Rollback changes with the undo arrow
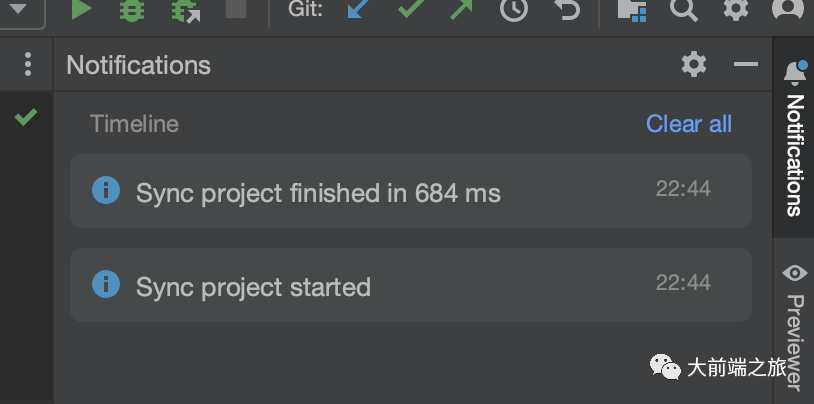The width and height of the screenshot is (814, 404). (566, 9)
